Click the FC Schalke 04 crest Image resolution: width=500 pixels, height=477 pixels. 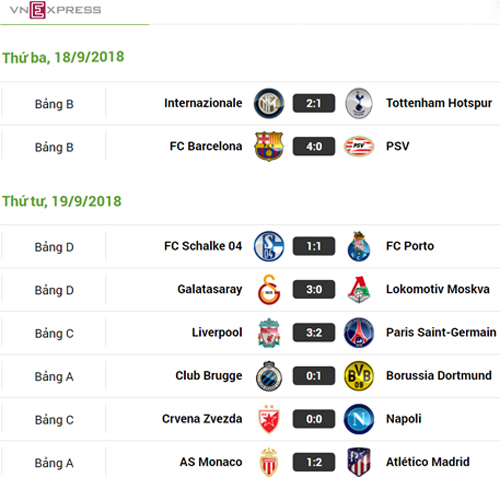click(269, 246)
